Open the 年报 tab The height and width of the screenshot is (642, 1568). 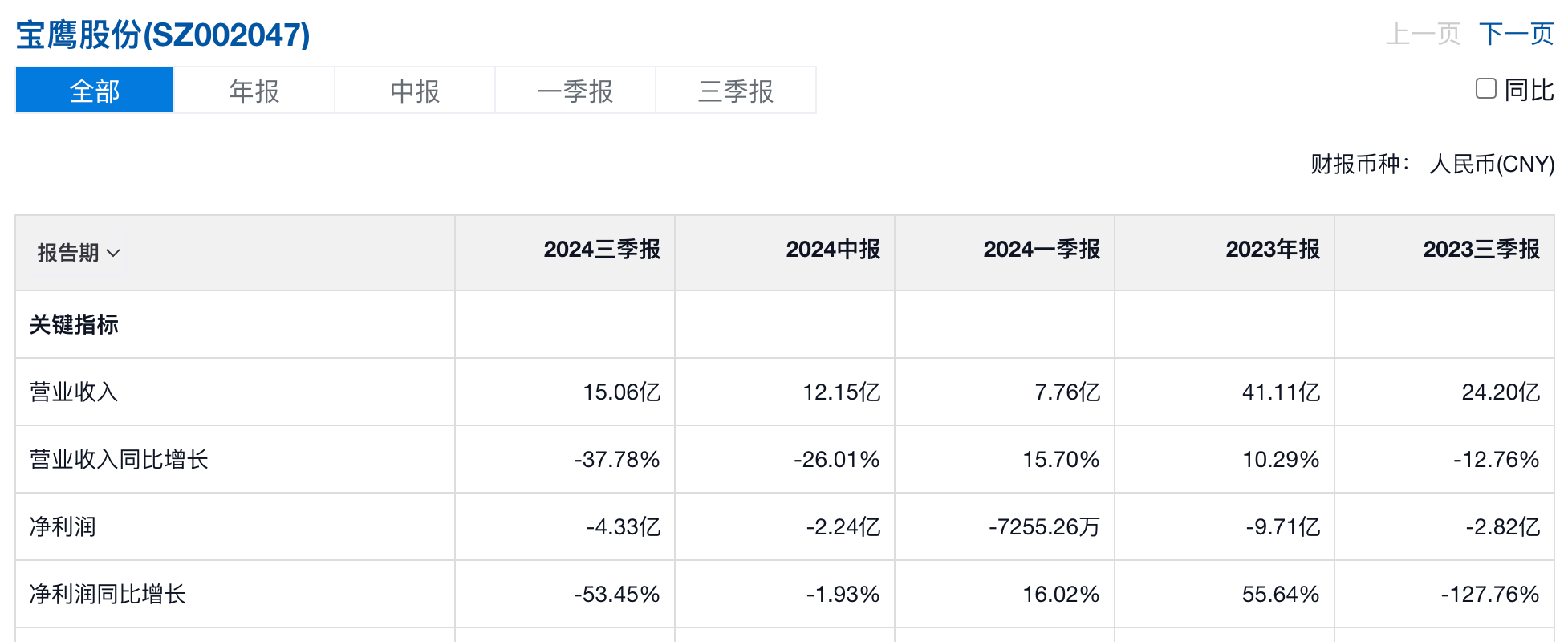(x=254, y=91)
